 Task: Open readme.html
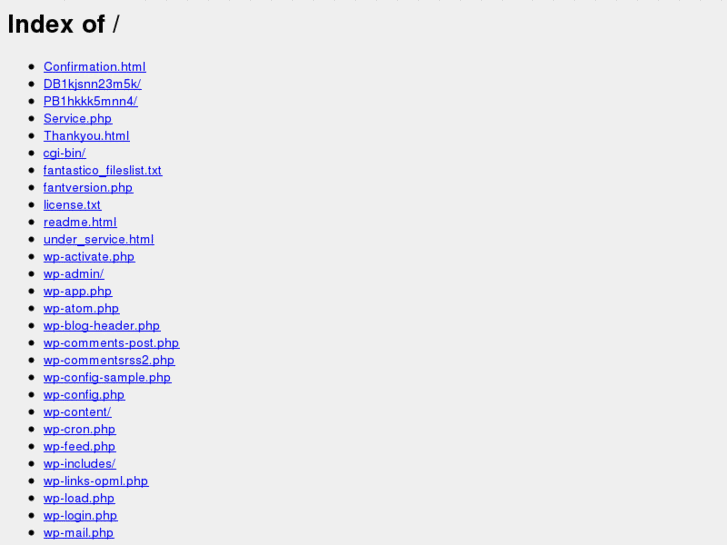(x=80, y=222)
